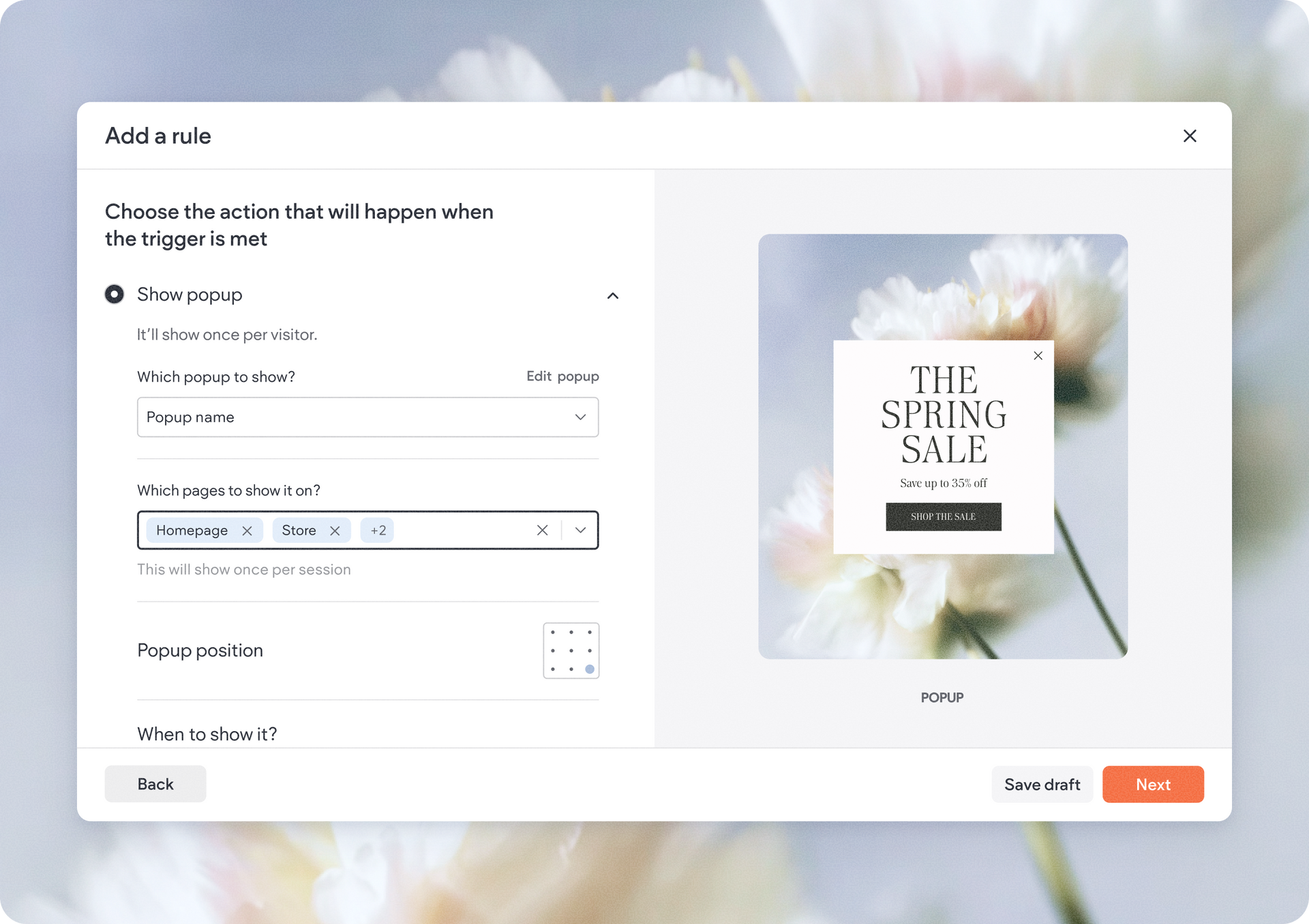Close the Add a rule dialog
The image size is (1309, 924).
1190,136
